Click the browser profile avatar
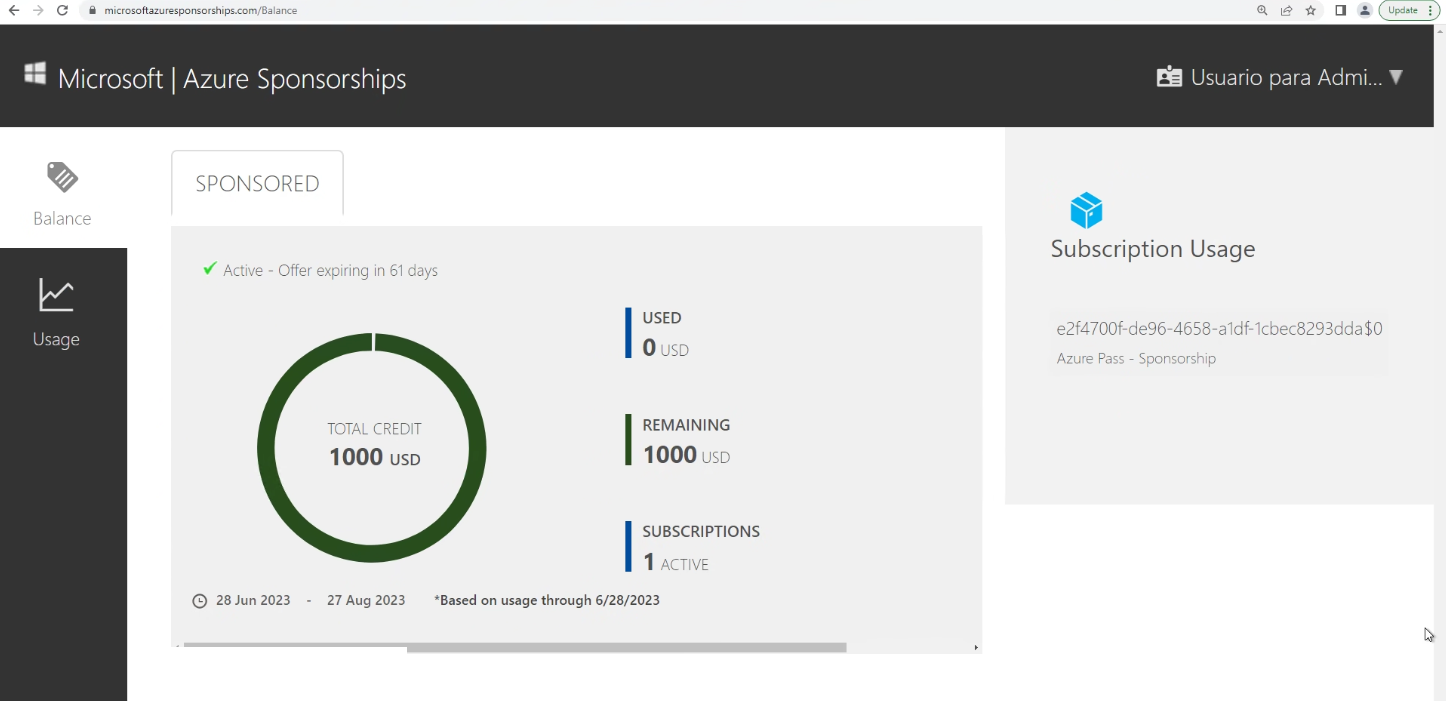 pyautogui.click(x=1365, y=11)
